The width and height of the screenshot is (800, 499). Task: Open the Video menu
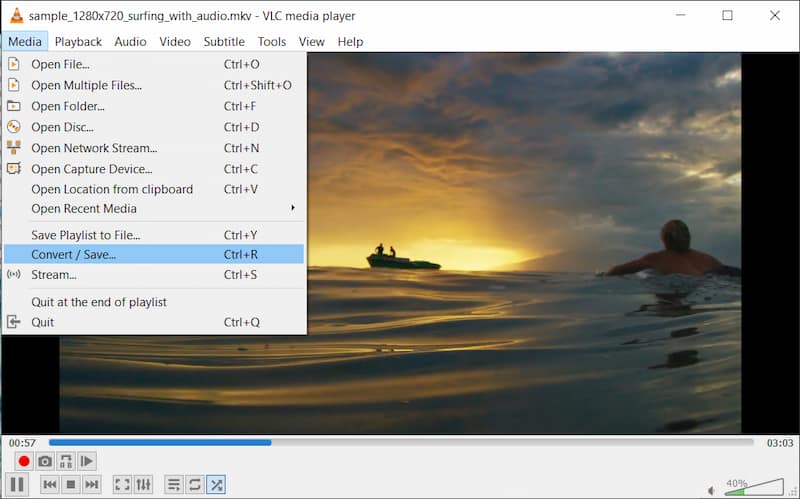[x=175, y=41]
